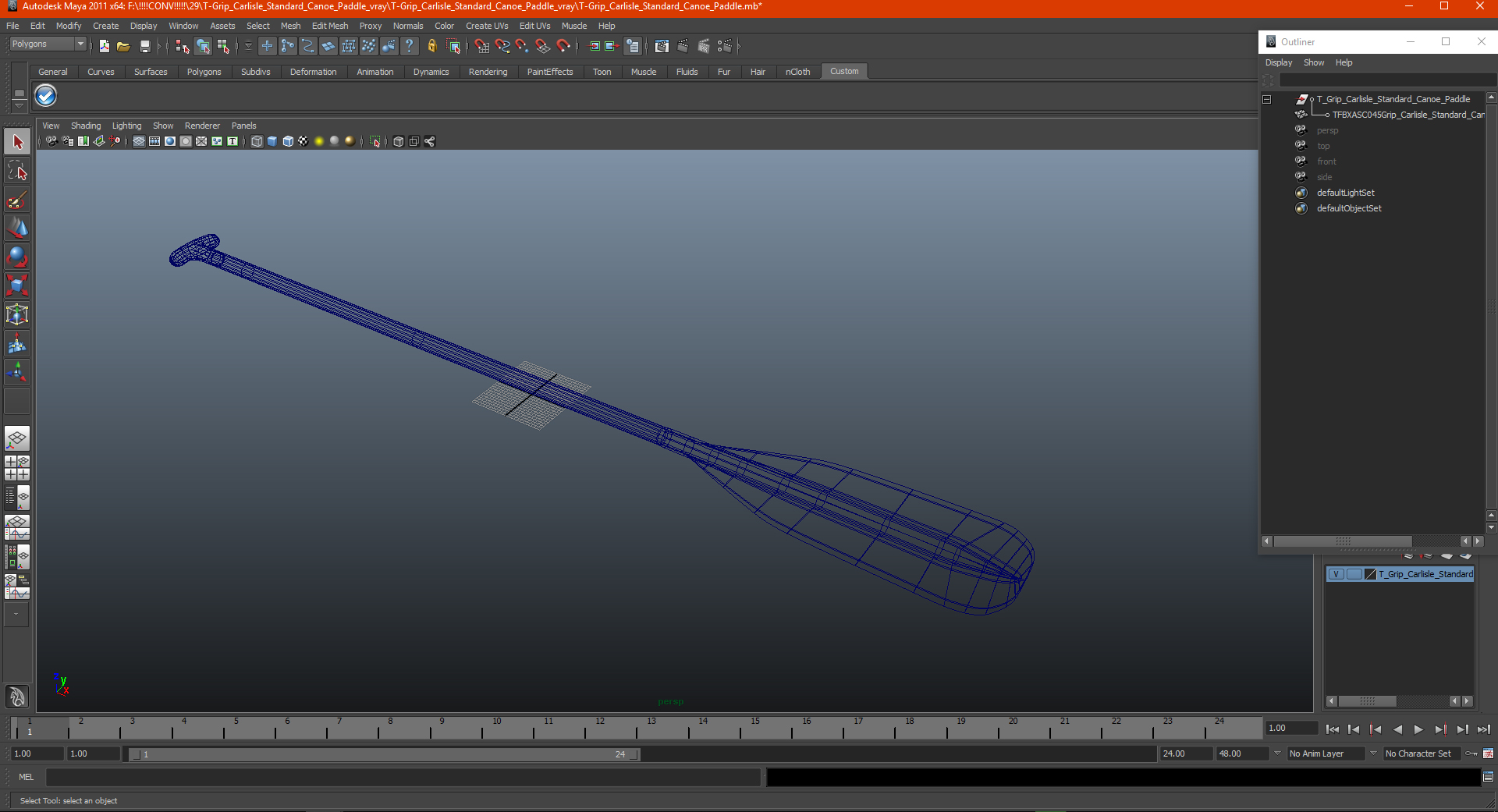The width and height of the screenshot is (1498, 812).
Task: Choose the Persp/Graph Editor layout icon
Action: [x=17, y=527]
